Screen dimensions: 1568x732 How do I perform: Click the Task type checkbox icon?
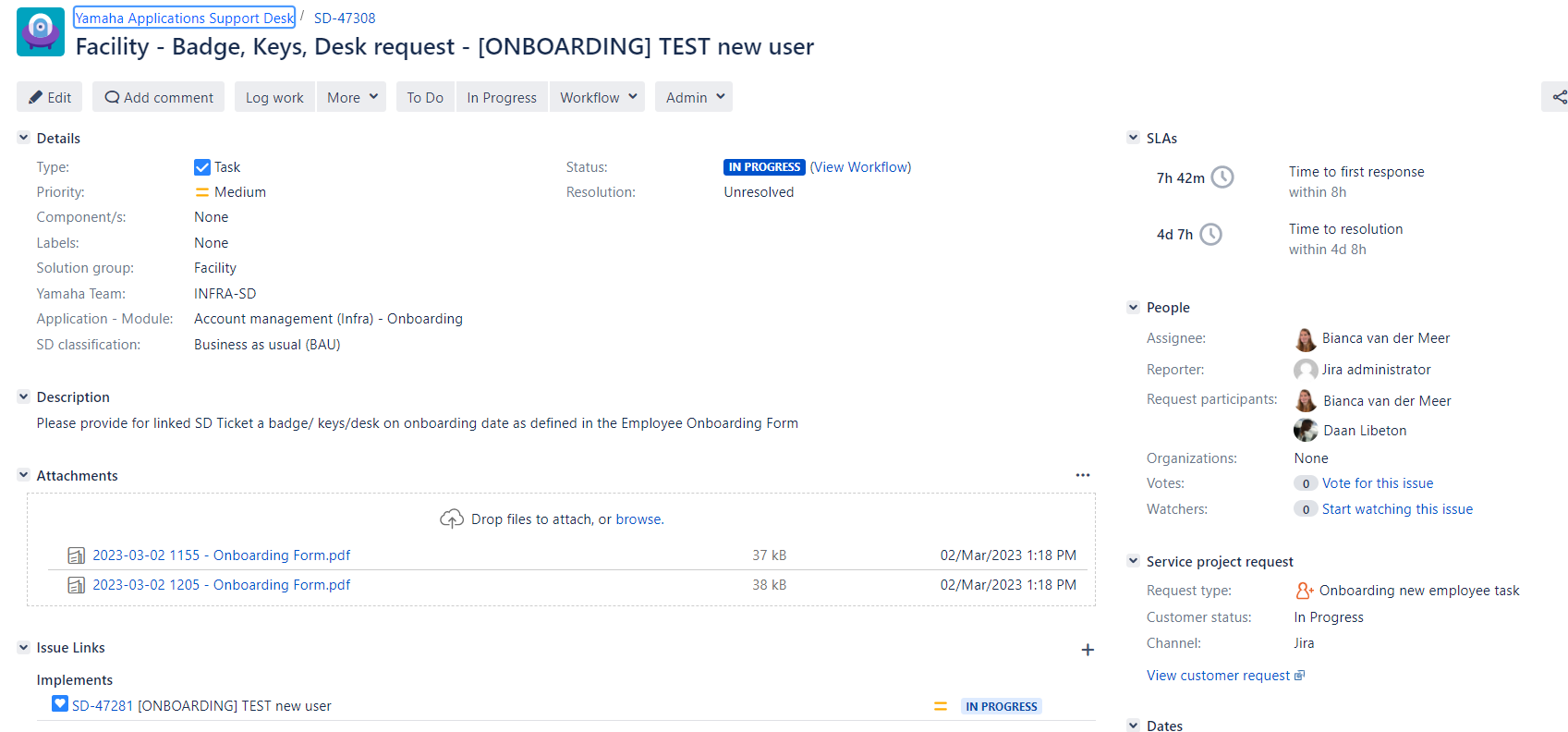pyautogui.click(x=202, y=167)
